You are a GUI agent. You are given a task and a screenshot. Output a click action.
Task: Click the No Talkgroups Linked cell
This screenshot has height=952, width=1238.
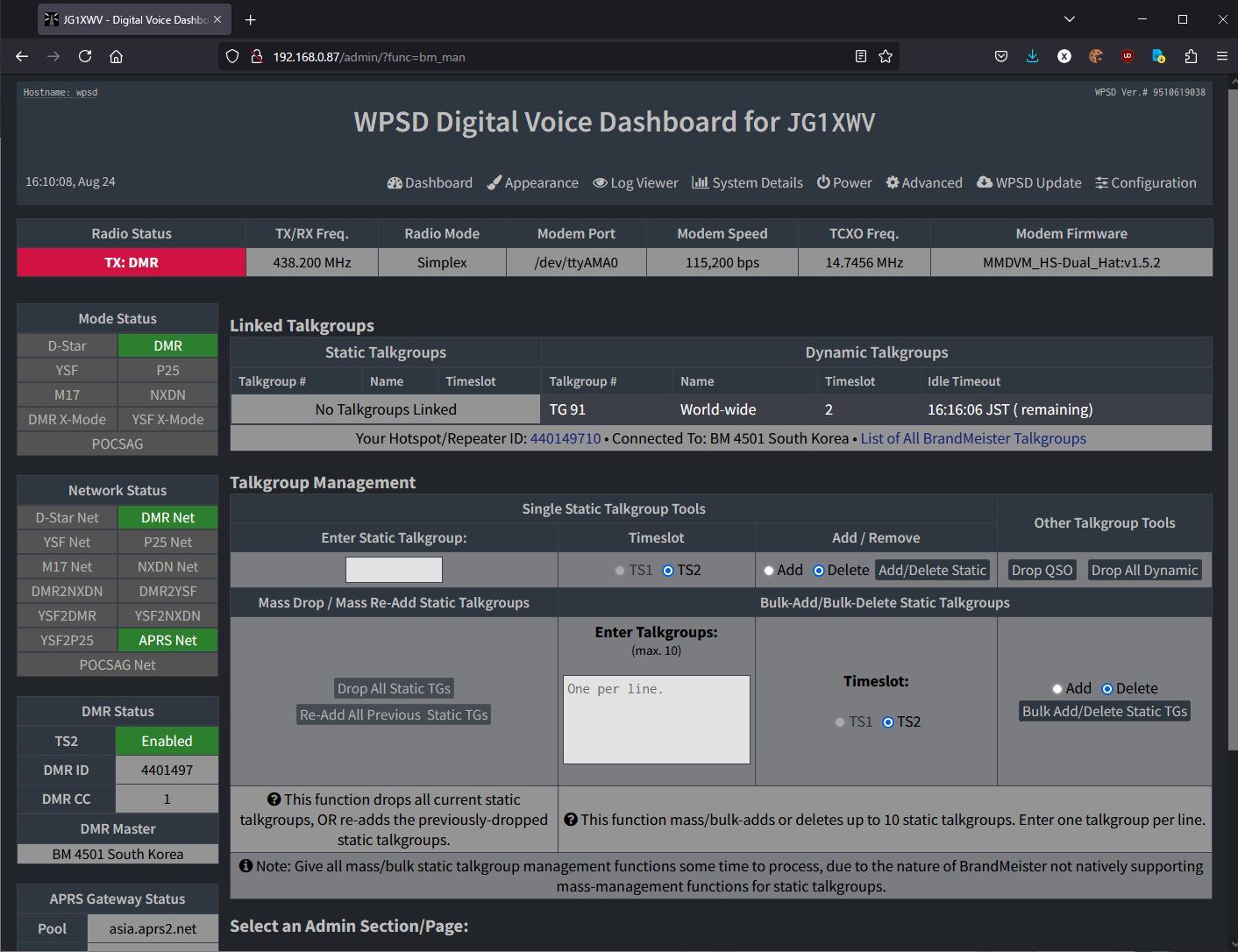pos(386,409)
